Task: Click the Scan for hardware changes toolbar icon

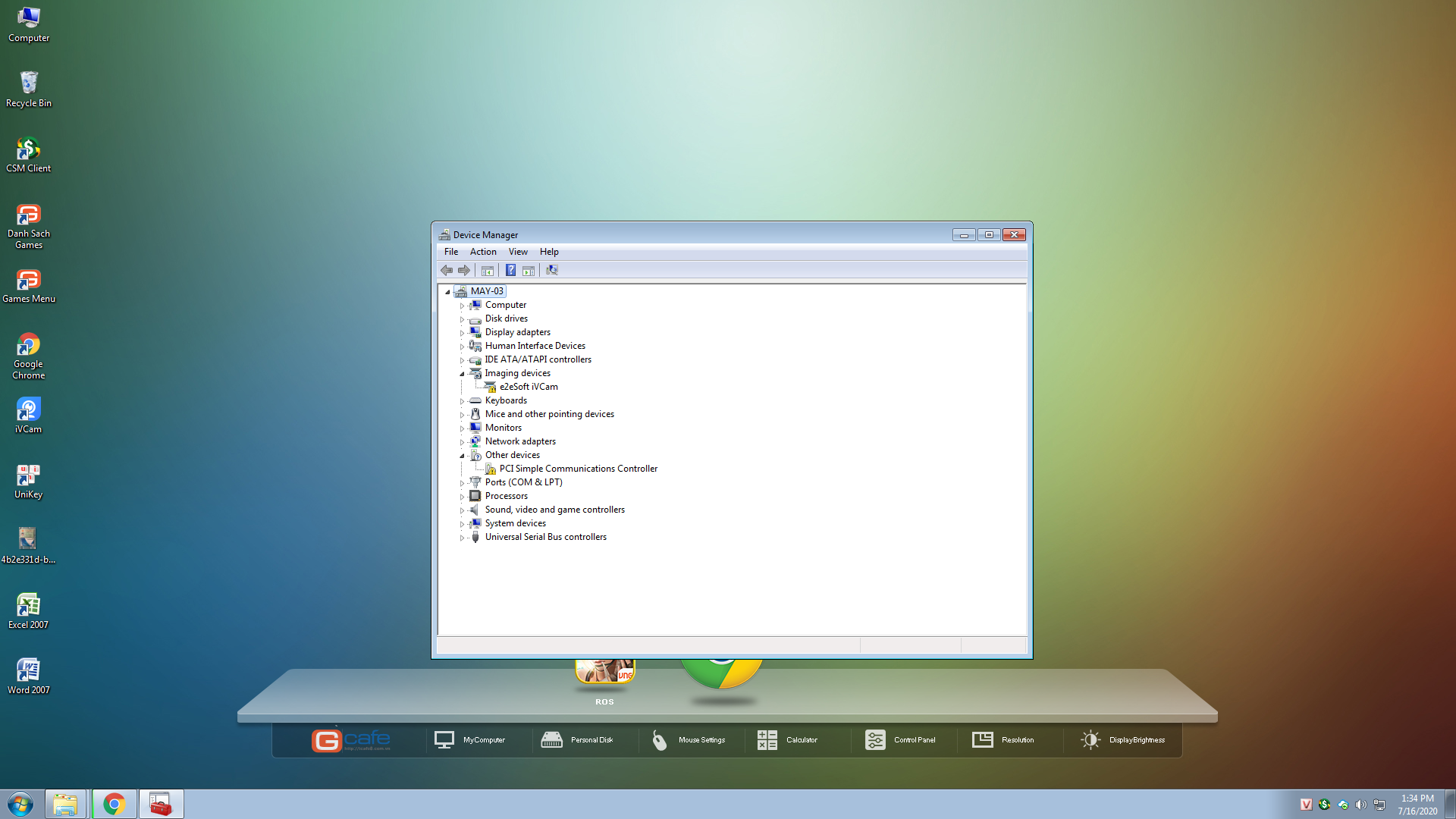Action: pos(552,271)
